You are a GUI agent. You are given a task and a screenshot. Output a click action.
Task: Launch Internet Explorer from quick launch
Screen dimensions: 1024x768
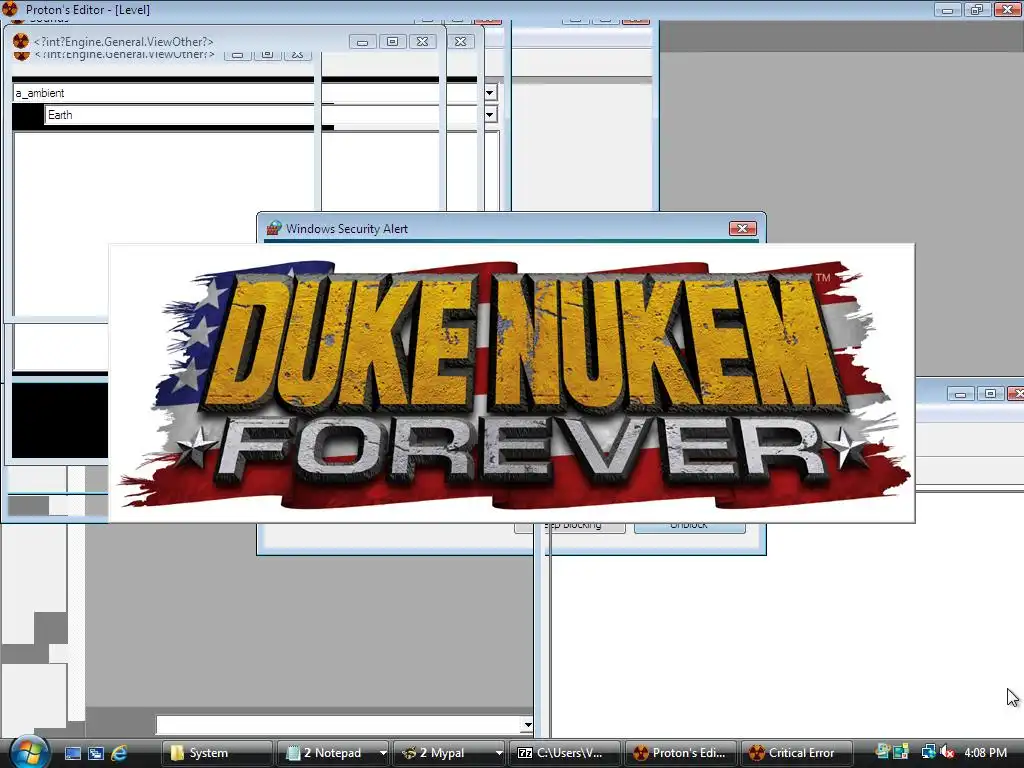coord(120,753)
